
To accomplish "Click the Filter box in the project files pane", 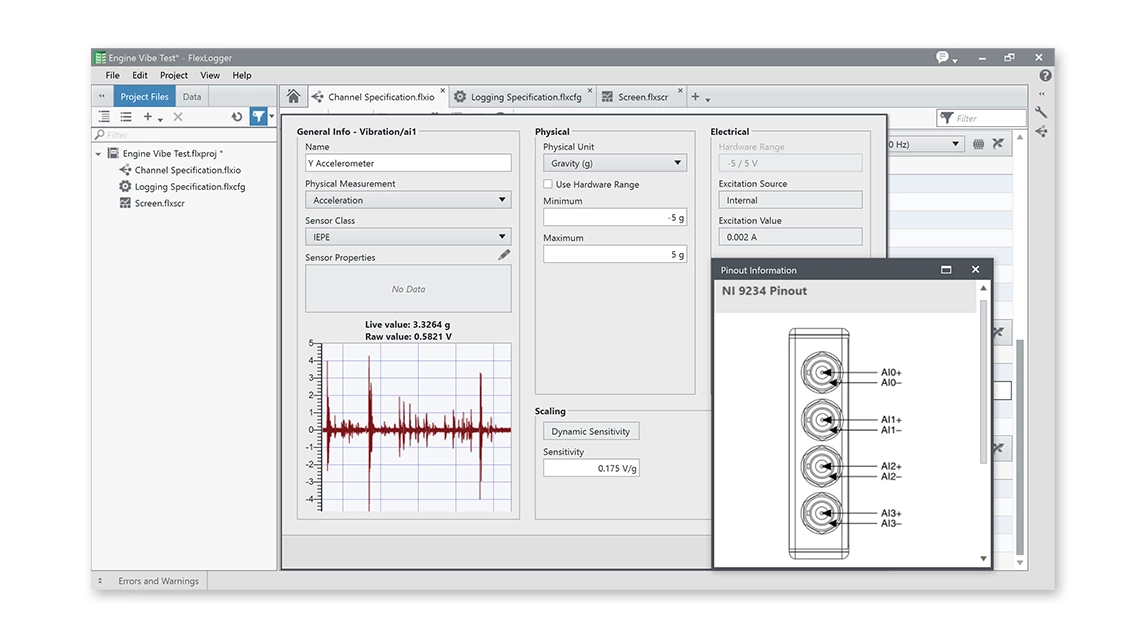I will point(185,134).
